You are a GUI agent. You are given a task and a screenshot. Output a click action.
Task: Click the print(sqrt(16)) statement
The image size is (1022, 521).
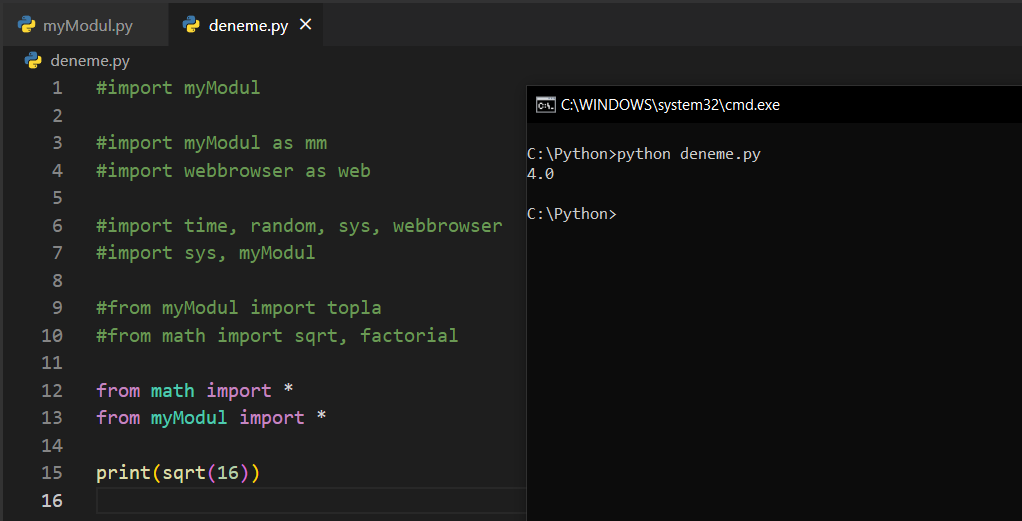tap(178, 472)
